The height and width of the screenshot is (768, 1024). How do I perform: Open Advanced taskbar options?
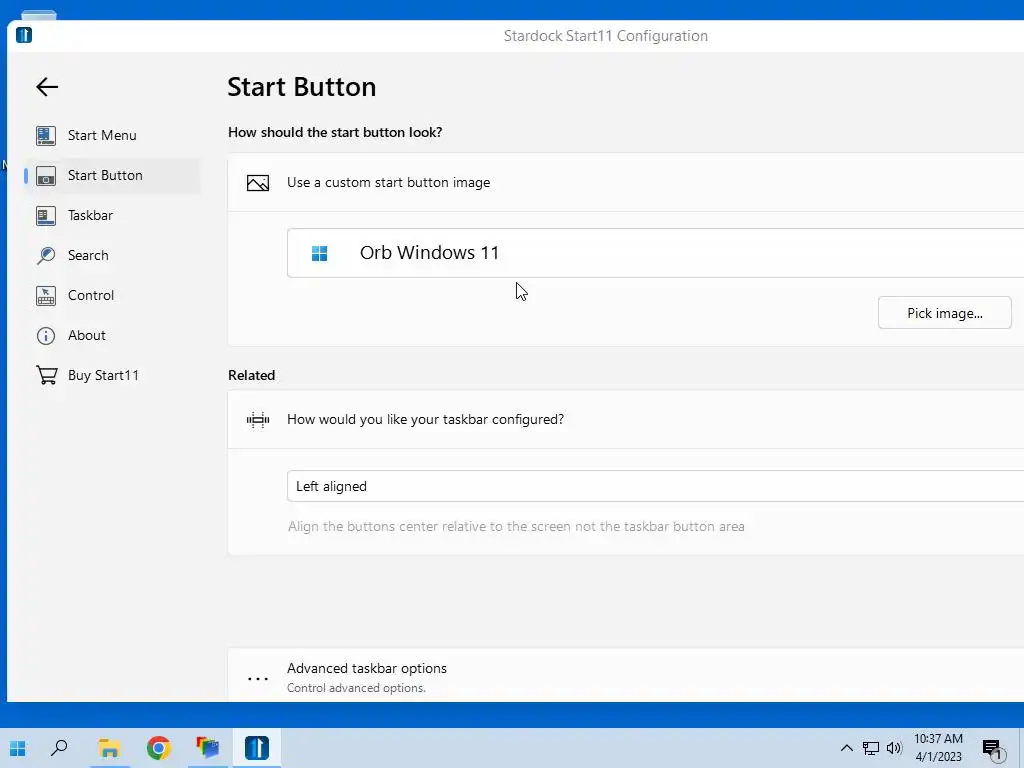pyautogui.click(x=626, y=675)
